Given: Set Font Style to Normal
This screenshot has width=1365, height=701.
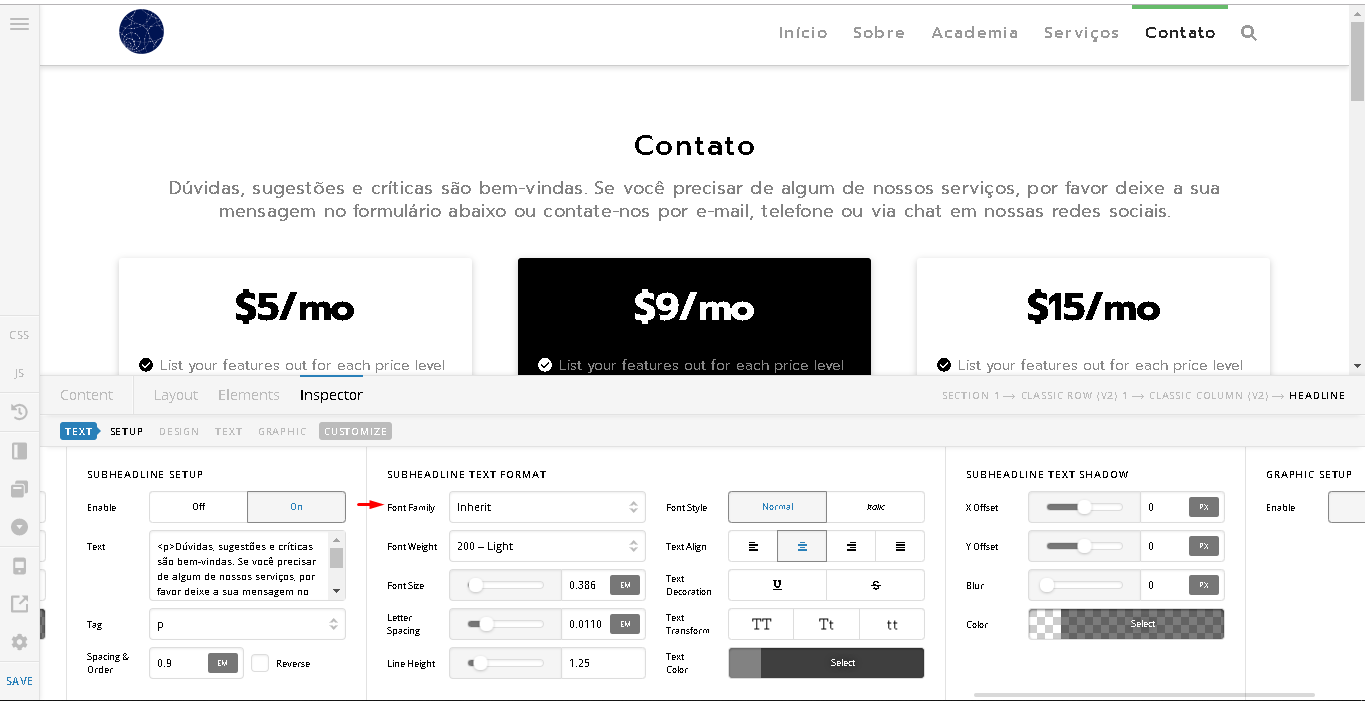Looking at the screenshot, I should tap(777, 507).
